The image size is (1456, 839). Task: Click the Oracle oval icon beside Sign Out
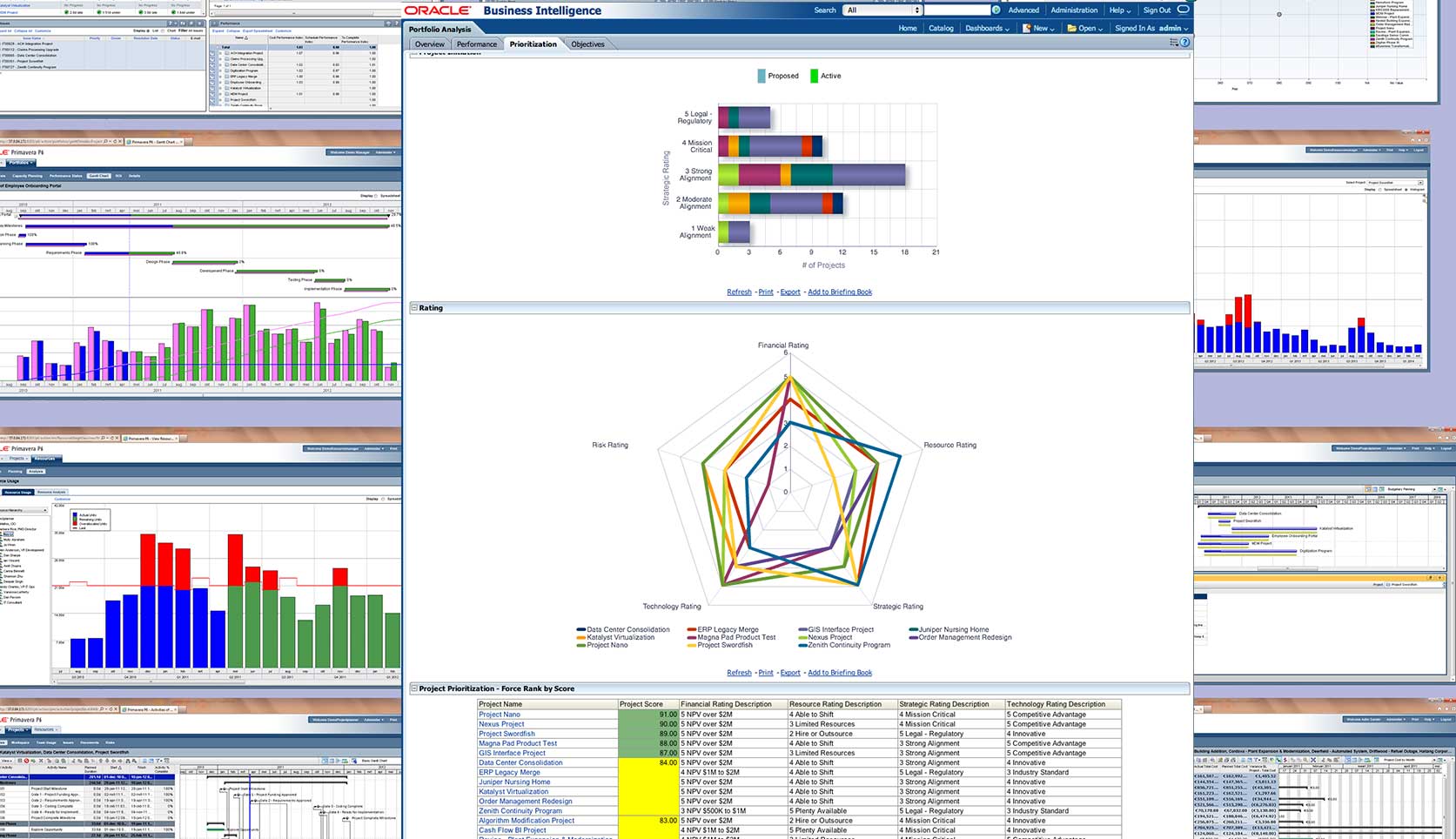point(1183,10)
